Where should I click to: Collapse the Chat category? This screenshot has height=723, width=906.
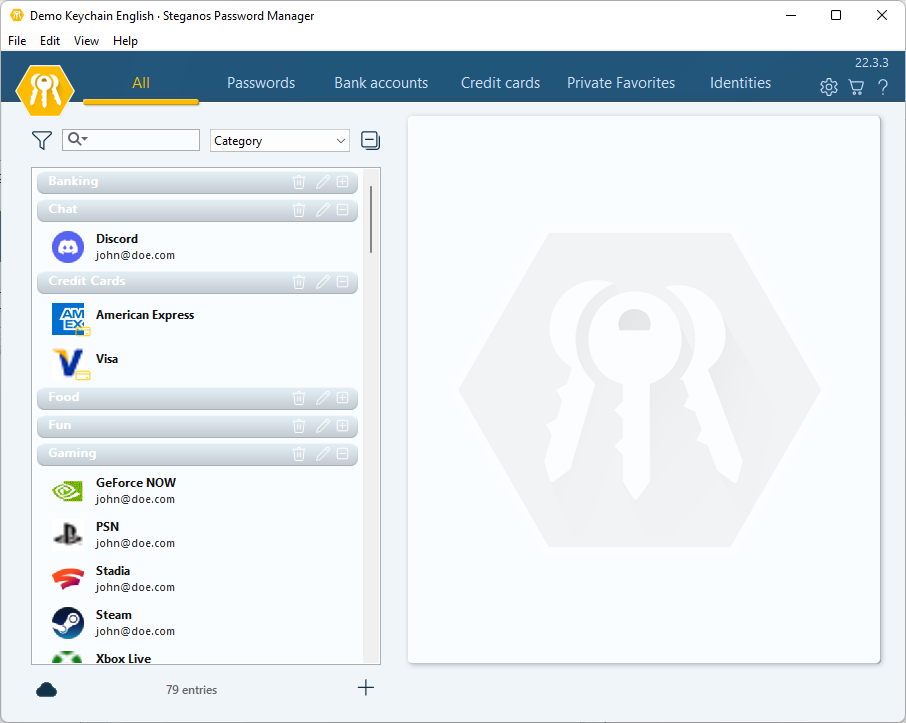tap(343, 210)
